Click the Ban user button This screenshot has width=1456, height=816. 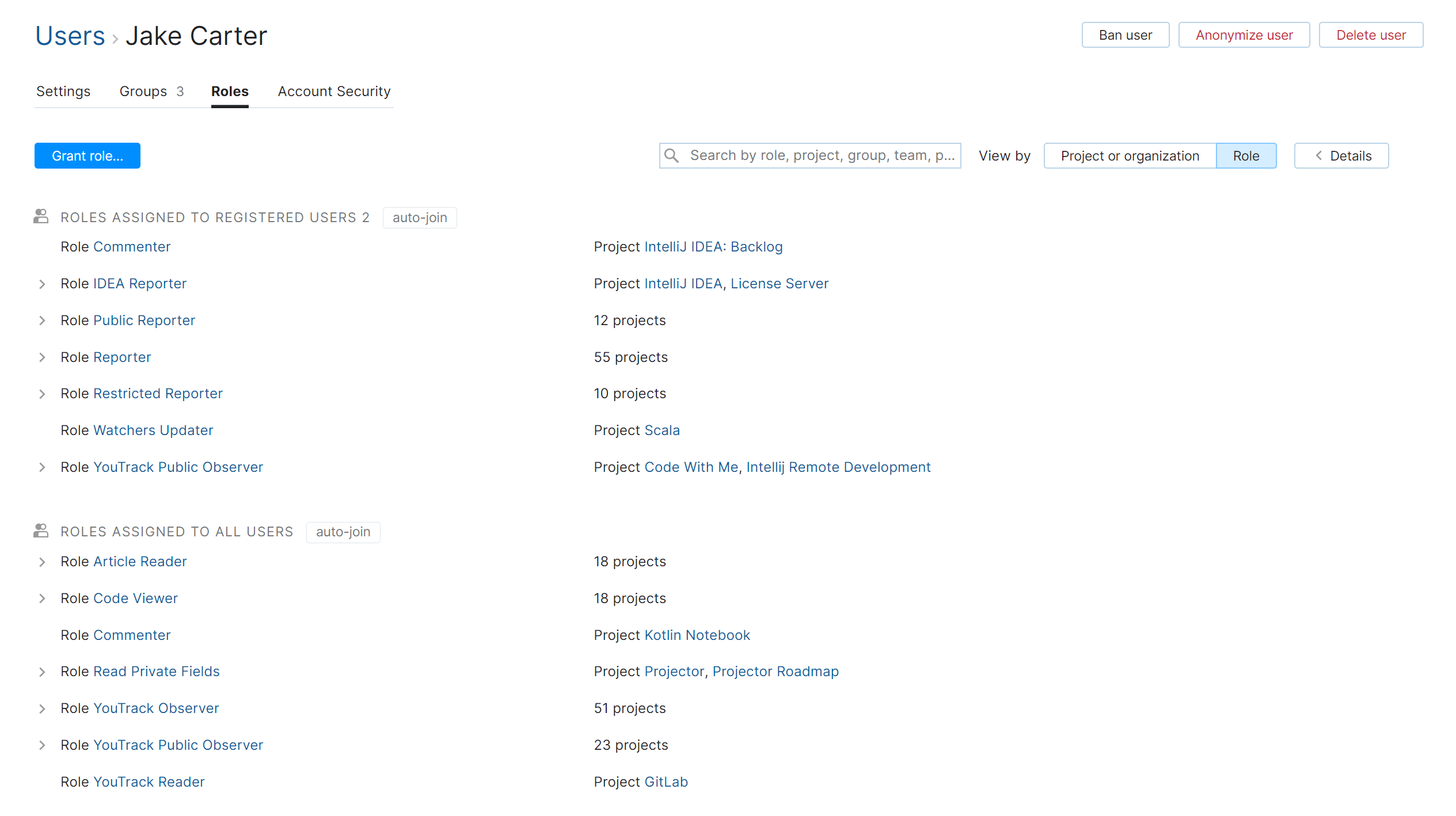1125,35
